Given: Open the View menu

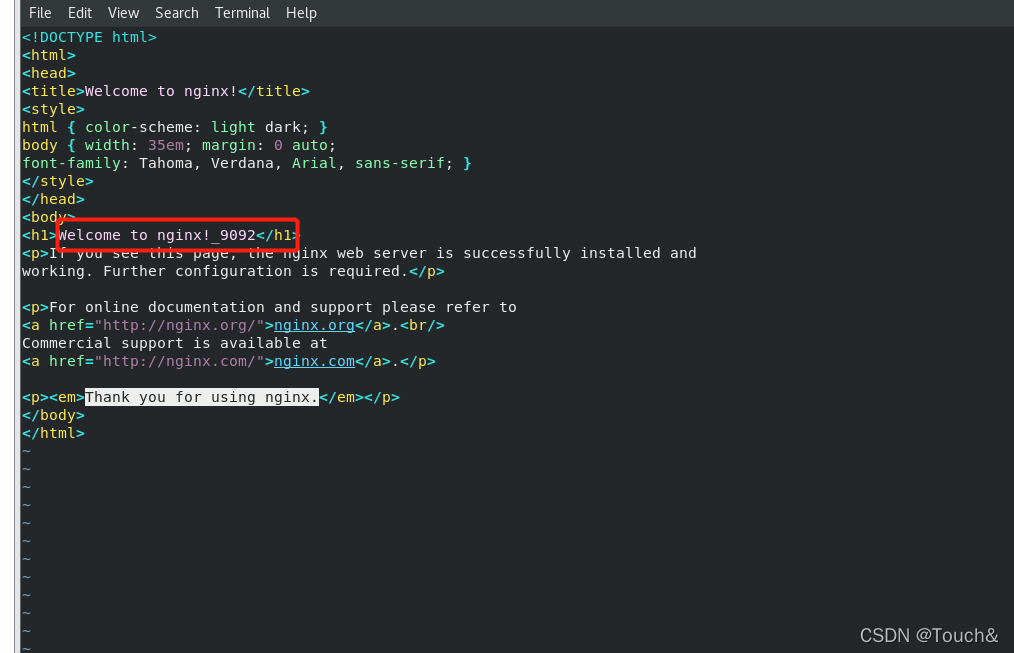Looking at the screenshot, I should pos(124,13).
